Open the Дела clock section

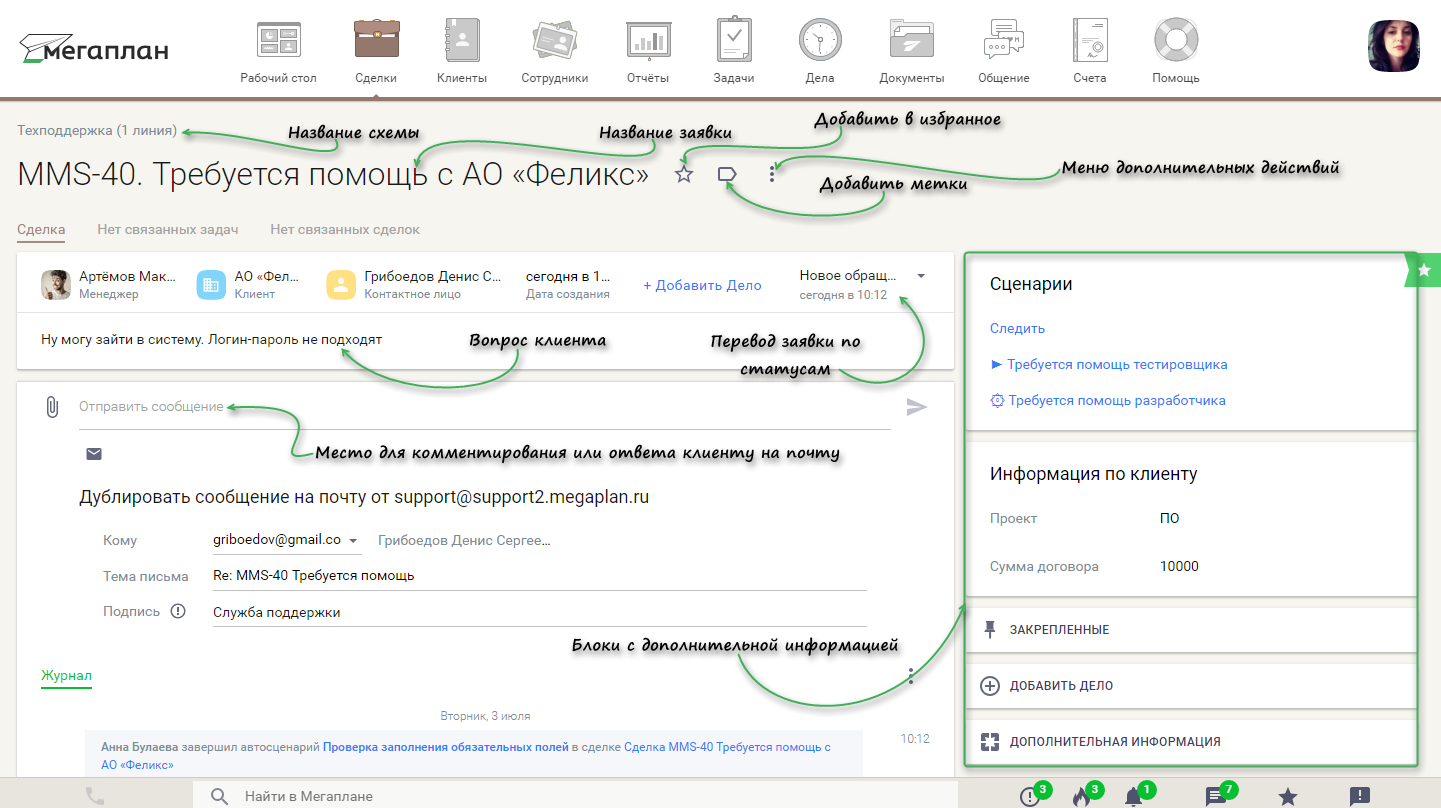click(x=819, y=50)
